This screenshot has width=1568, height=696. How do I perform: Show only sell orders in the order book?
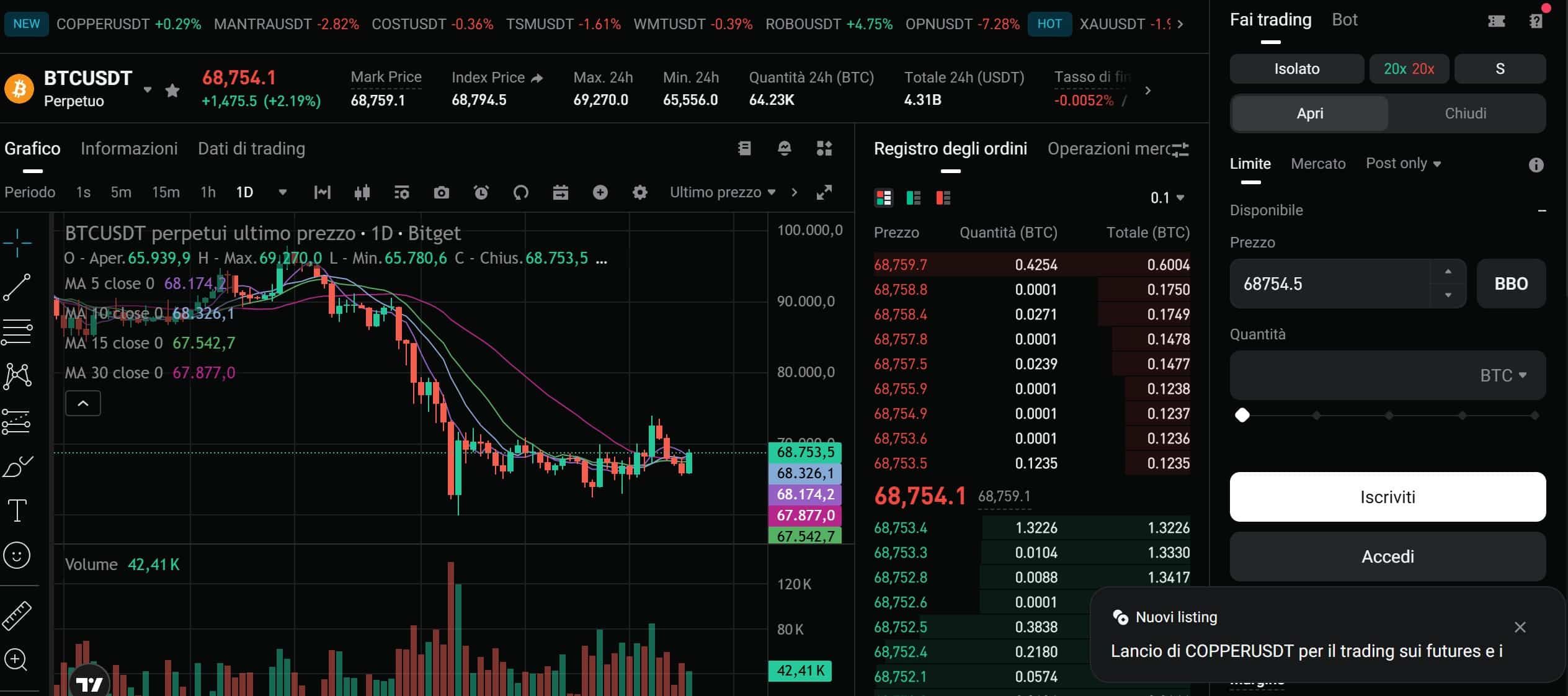(x=943, y=197)
